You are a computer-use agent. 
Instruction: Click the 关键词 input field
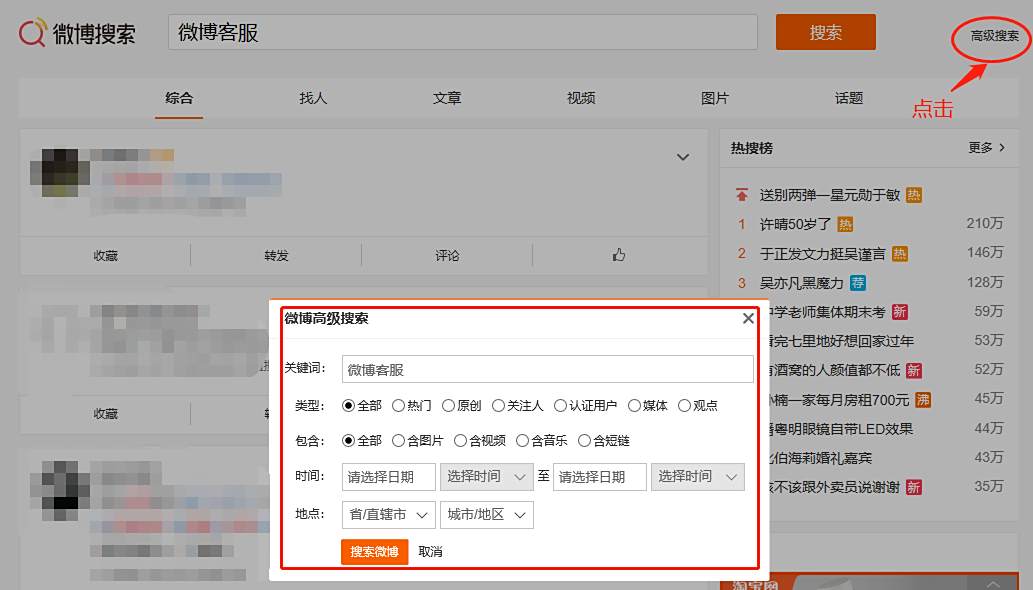pyautogui.click(x=547, y=369)
